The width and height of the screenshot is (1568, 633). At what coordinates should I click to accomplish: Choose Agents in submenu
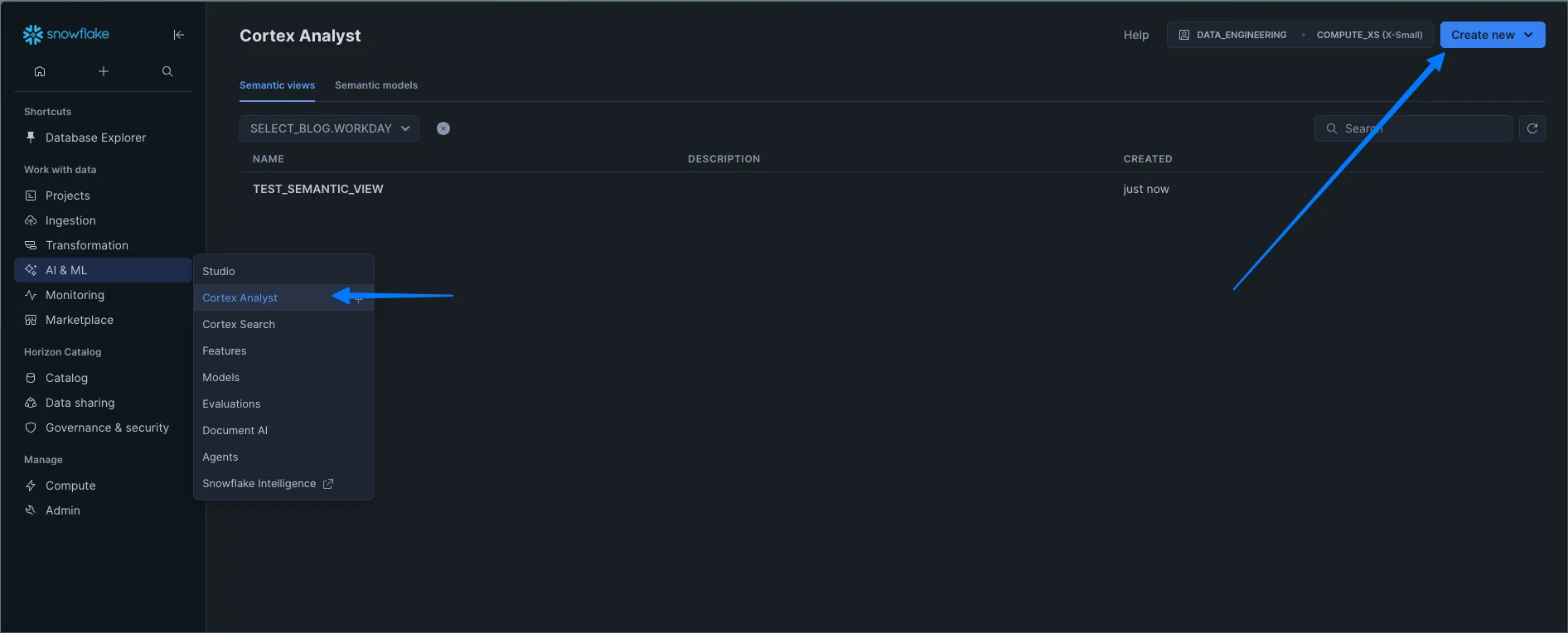pyautogui.click(x=283, y=457)
